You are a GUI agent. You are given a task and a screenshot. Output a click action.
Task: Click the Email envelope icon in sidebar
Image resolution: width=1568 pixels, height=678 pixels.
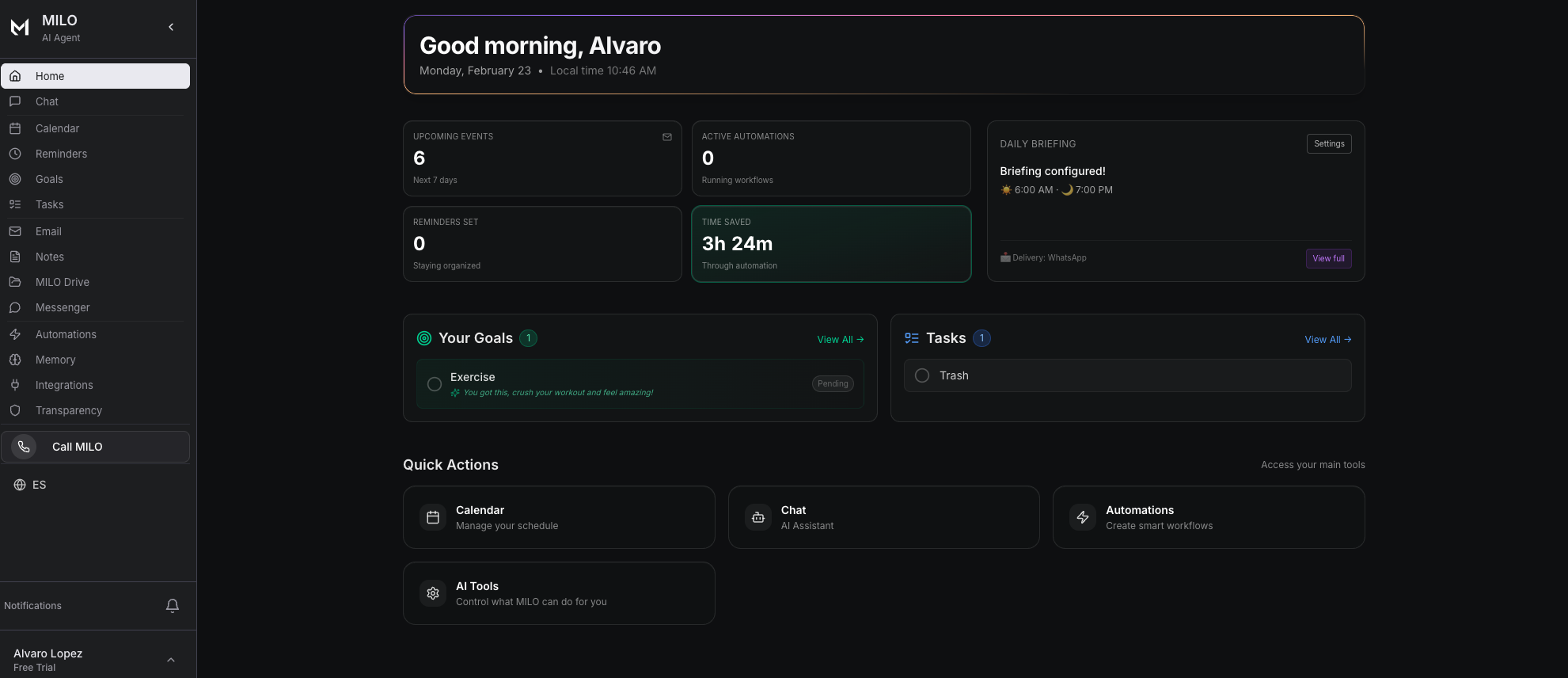click(15, 231)
